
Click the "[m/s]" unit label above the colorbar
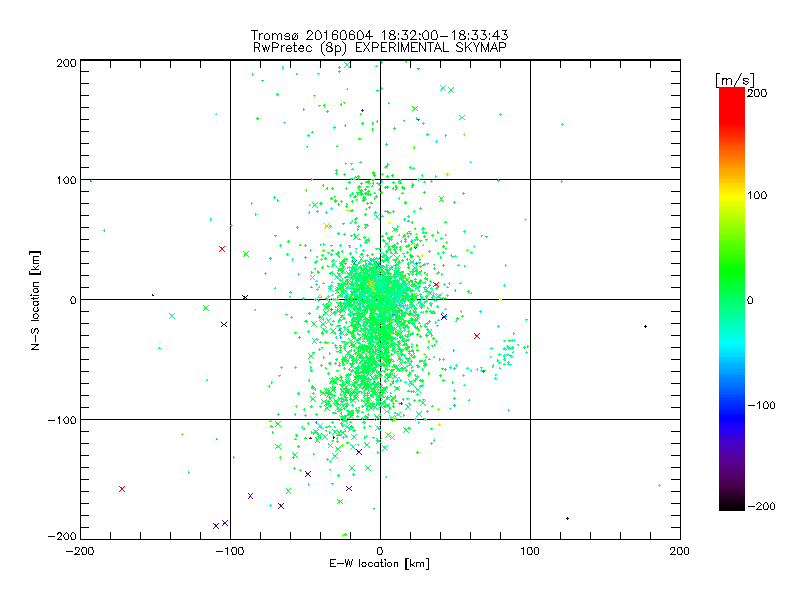(735, 80)
